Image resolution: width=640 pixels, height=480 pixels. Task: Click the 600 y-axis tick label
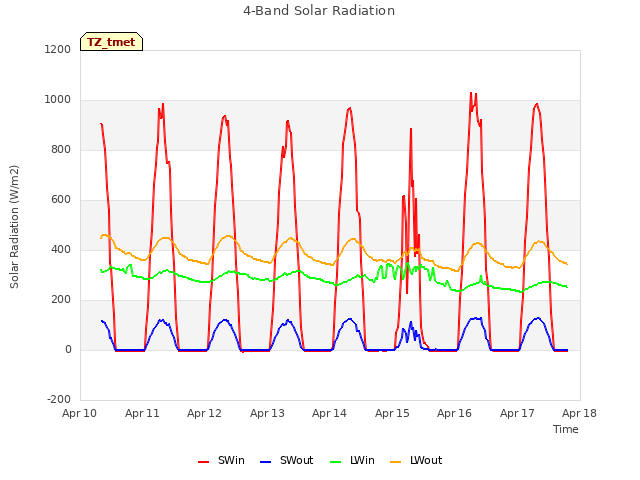pos(61,200)
